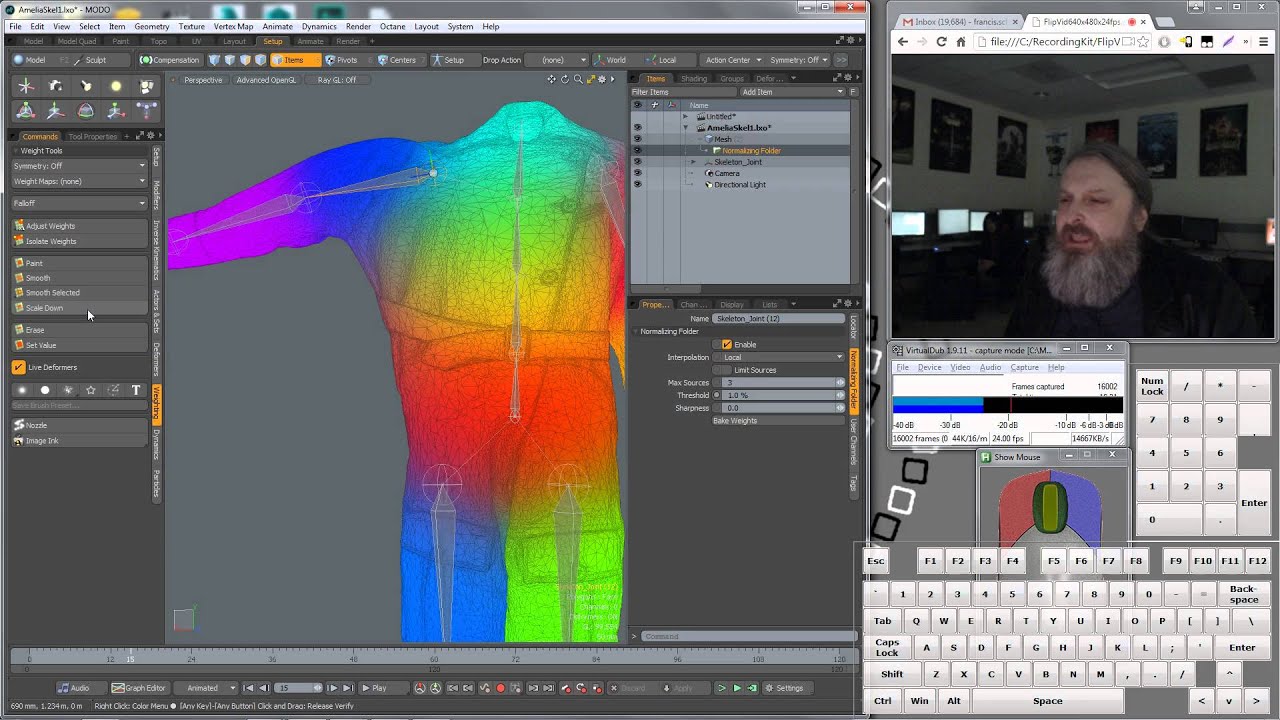Open the Weight Maps dropdown

click(80, 181)
